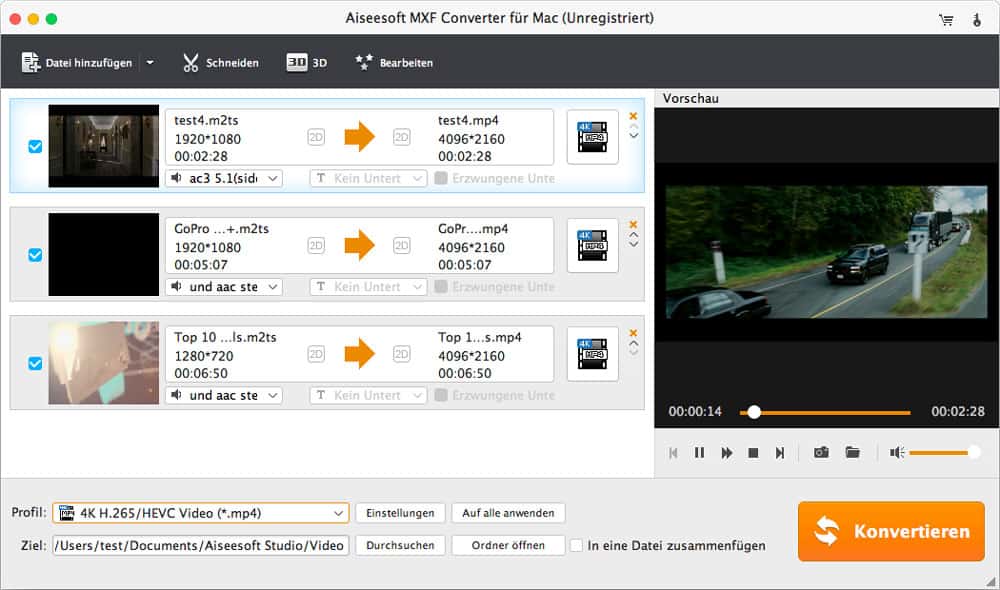Click 4K MP4 format icon for GoPro file
Viewport: 1000px width, 590px height.
pos(592,246)
